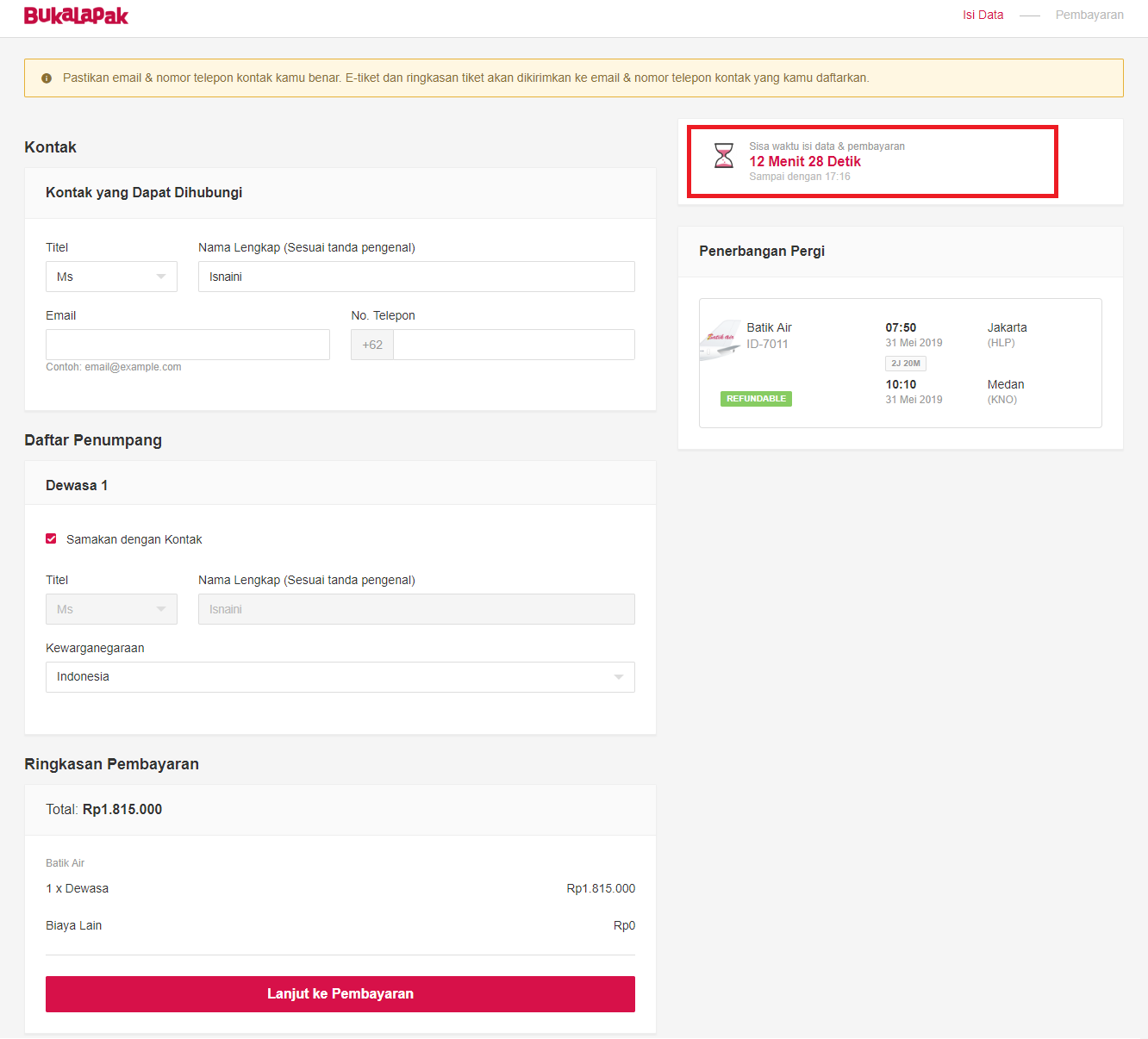Click the 1 x Dewasa row
Image resolution: width=1148 pixels, height=1039 pixels.
pos(340,888)
